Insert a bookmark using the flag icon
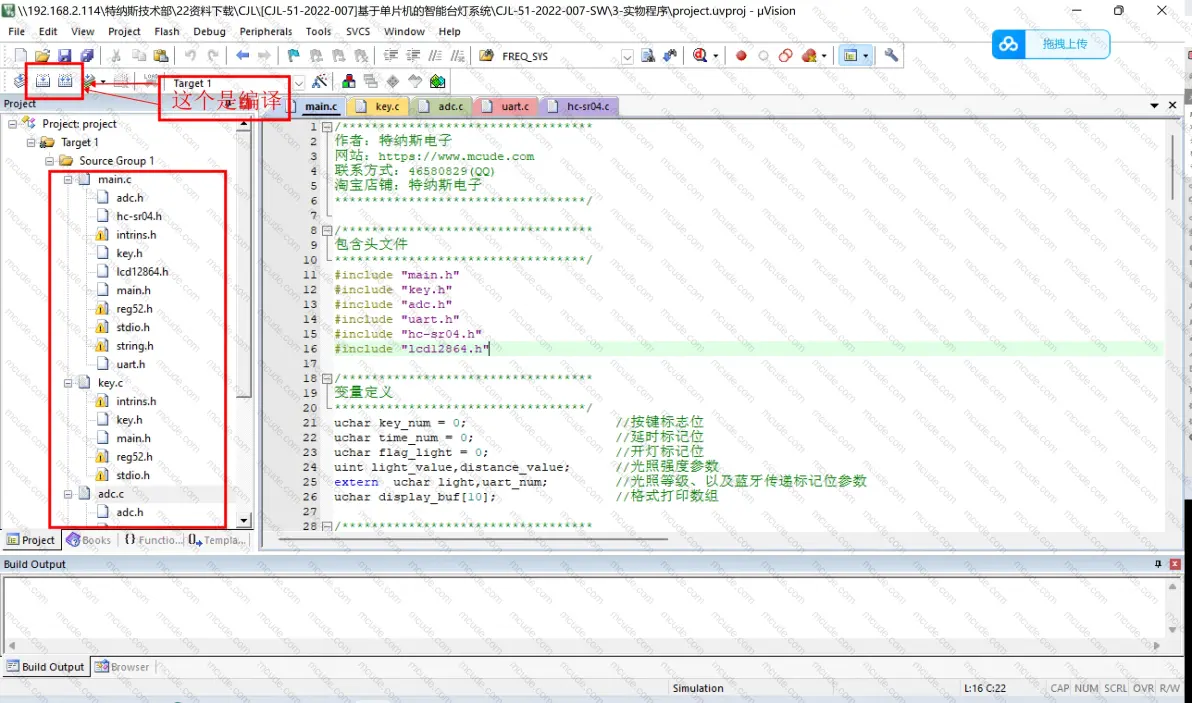 point(293,55)
